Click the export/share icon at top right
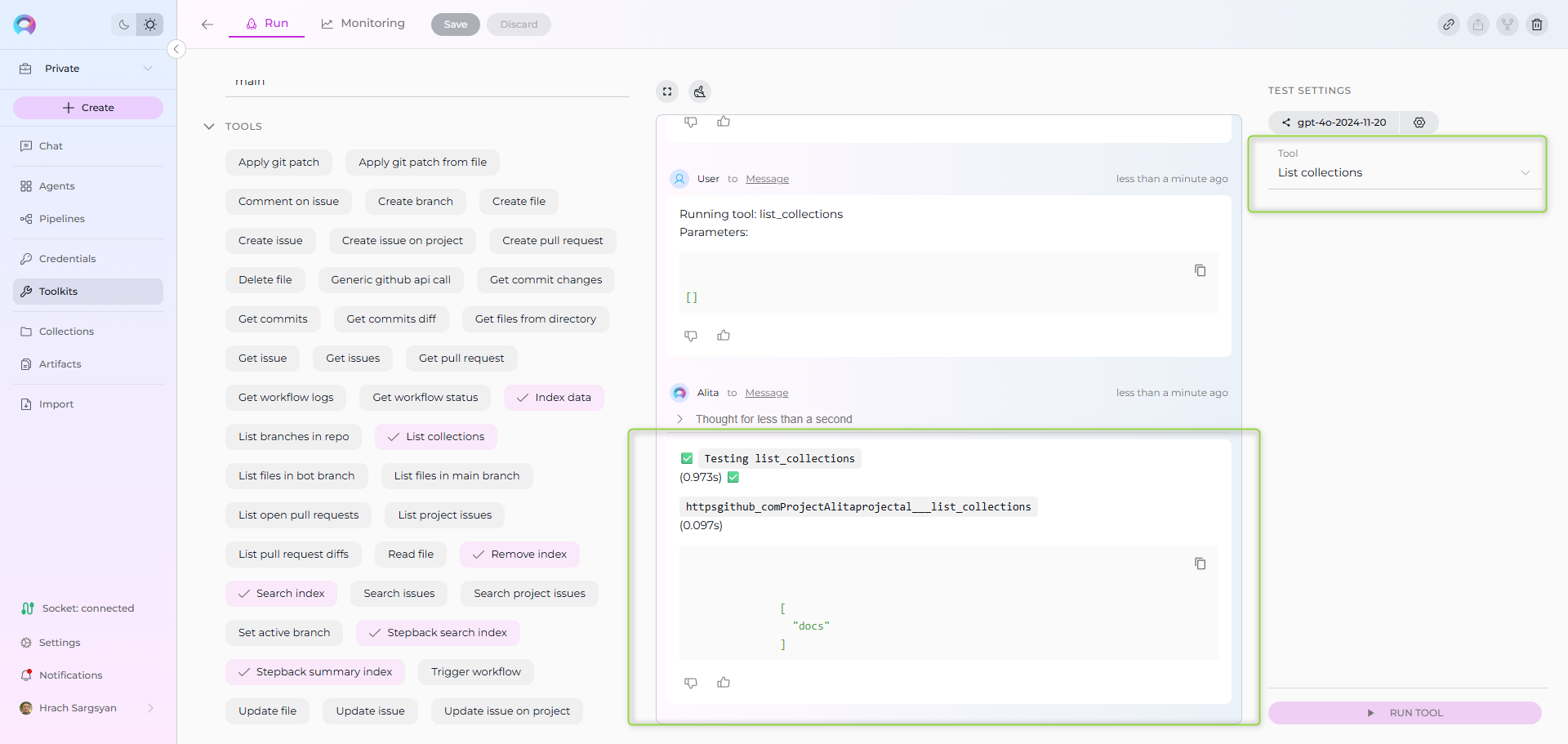This screenshot has height=744, width=1568. click(x=1478, y=25)
